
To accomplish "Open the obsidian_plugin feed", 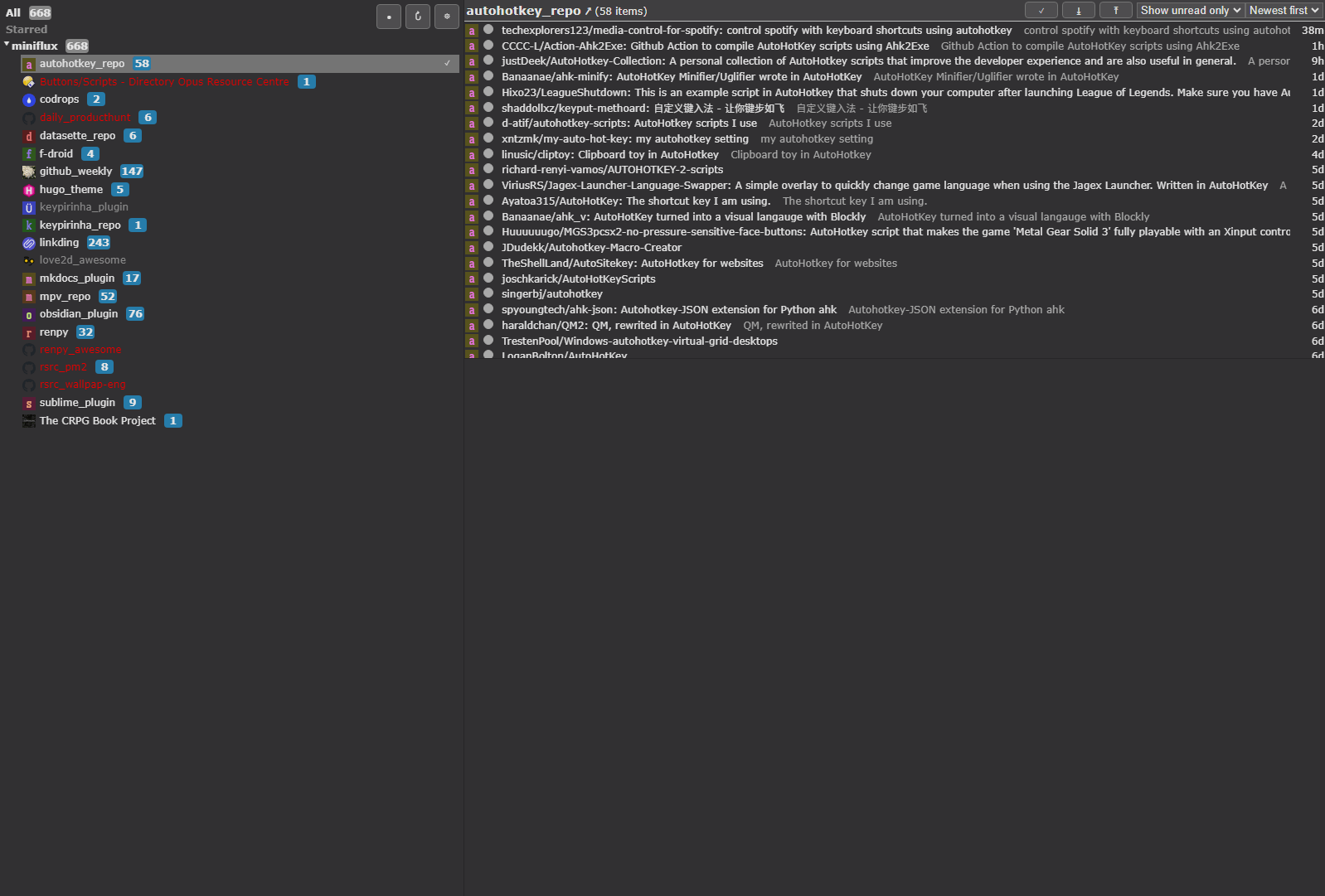I will click(x=79, y=314).
